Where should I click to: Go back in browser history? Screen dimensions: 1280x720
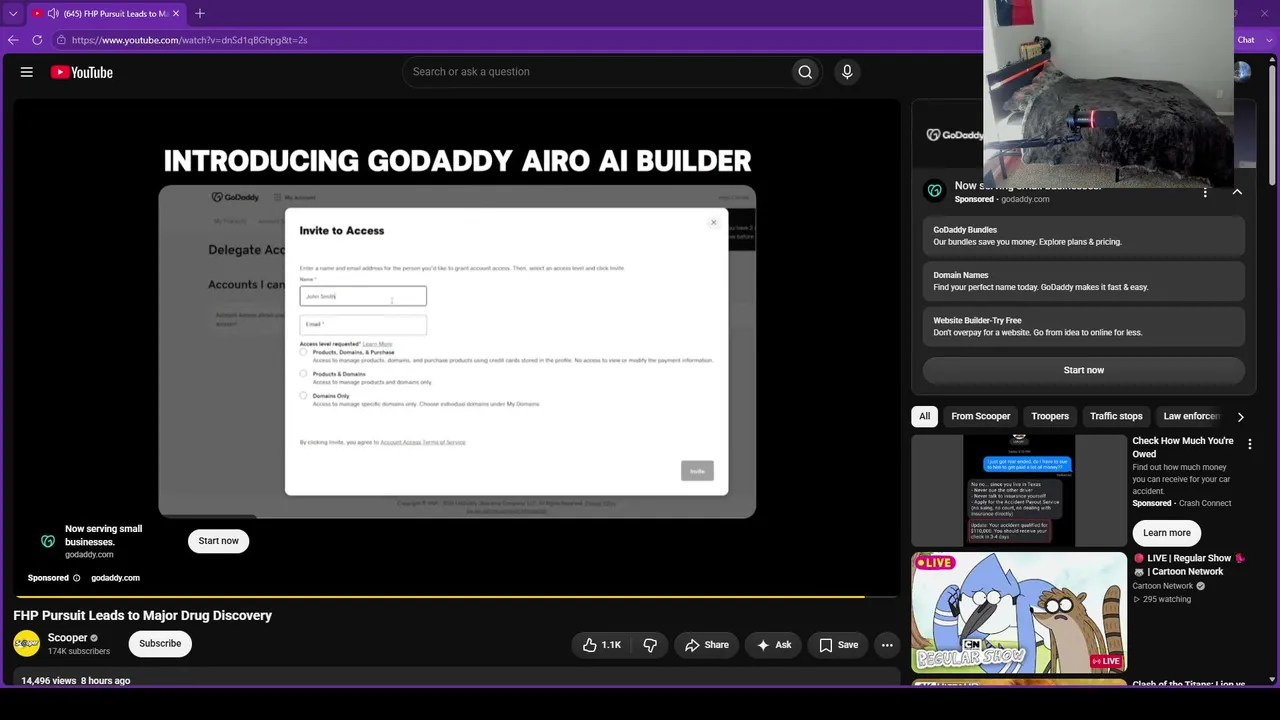click(x=13, y=40)
